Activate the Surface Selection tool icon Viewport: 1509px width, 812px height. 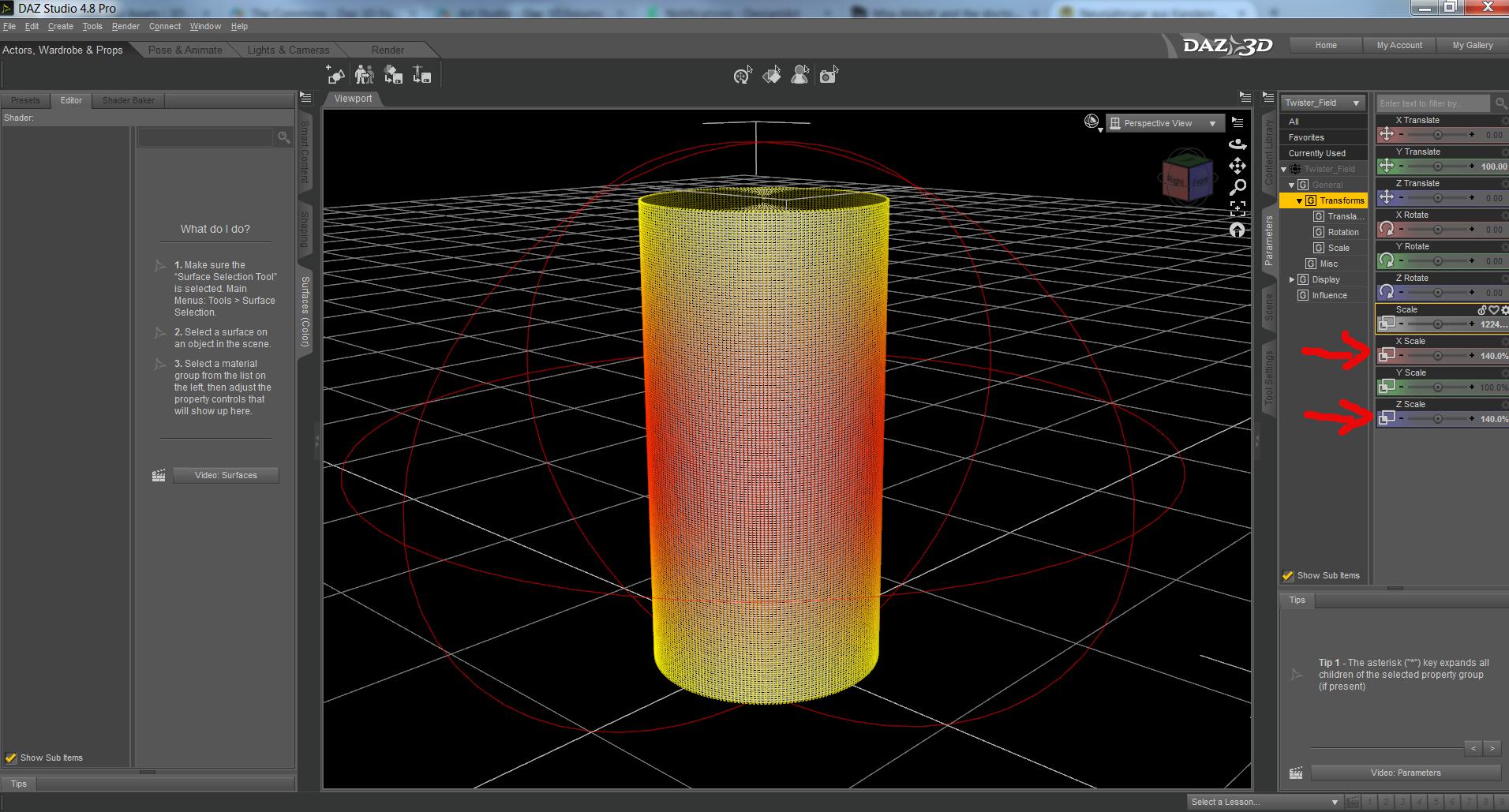click(771, 75)
